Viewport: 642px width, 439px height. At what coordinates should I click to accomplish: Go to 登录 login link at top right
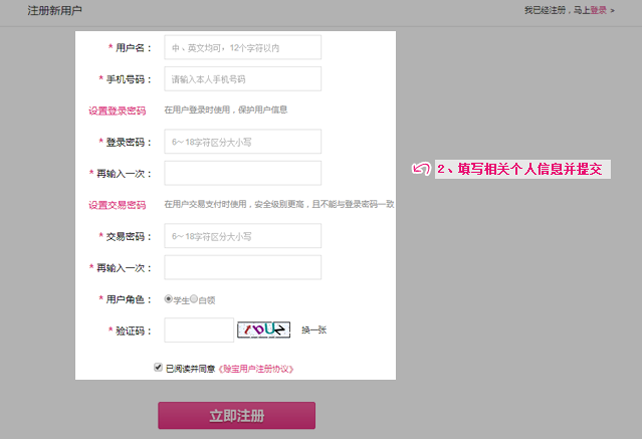[x=598, y=10]
